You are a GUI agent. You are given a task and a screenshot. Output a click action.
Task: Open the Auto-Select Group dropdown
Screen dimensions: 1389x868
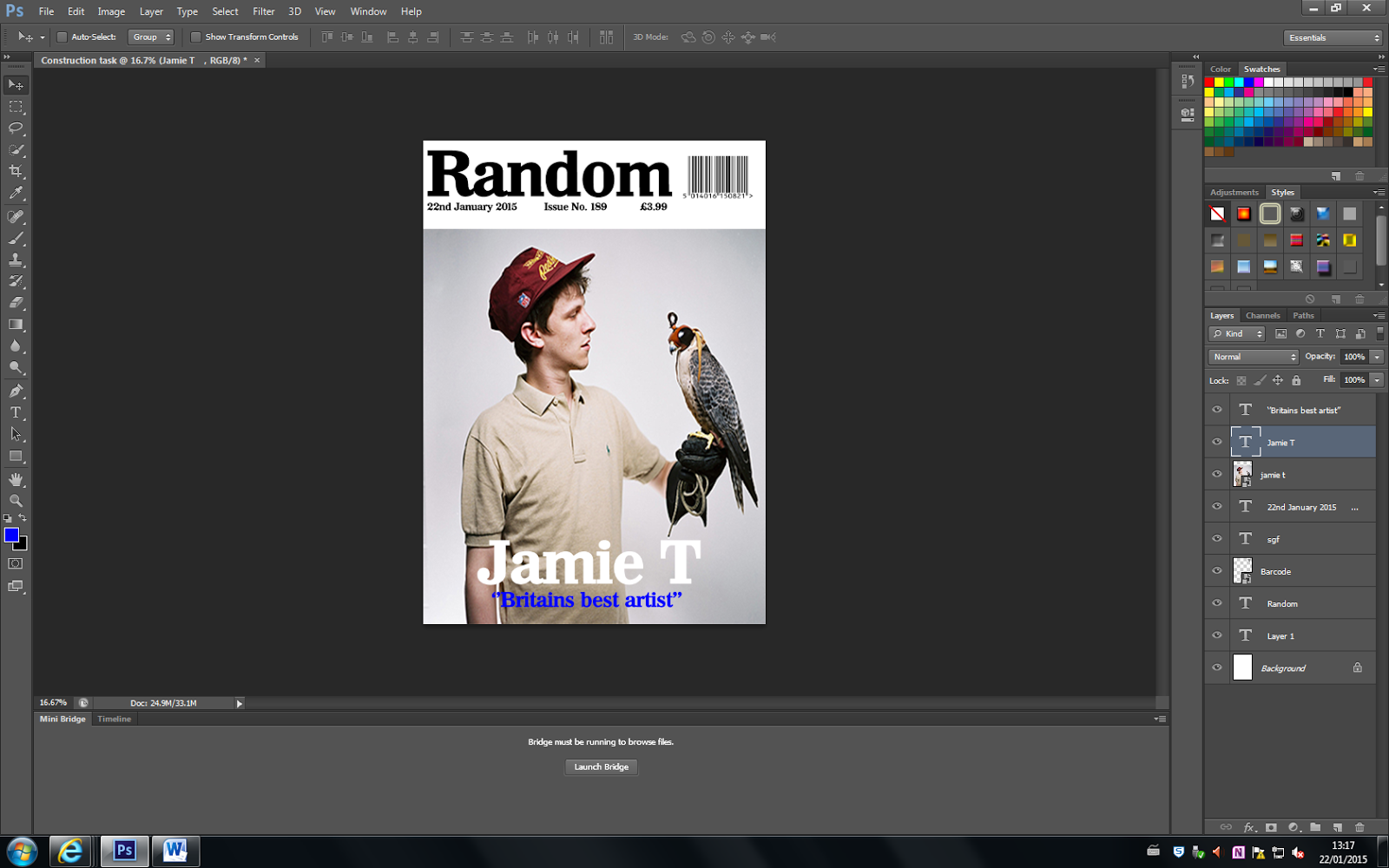point(151,37)
